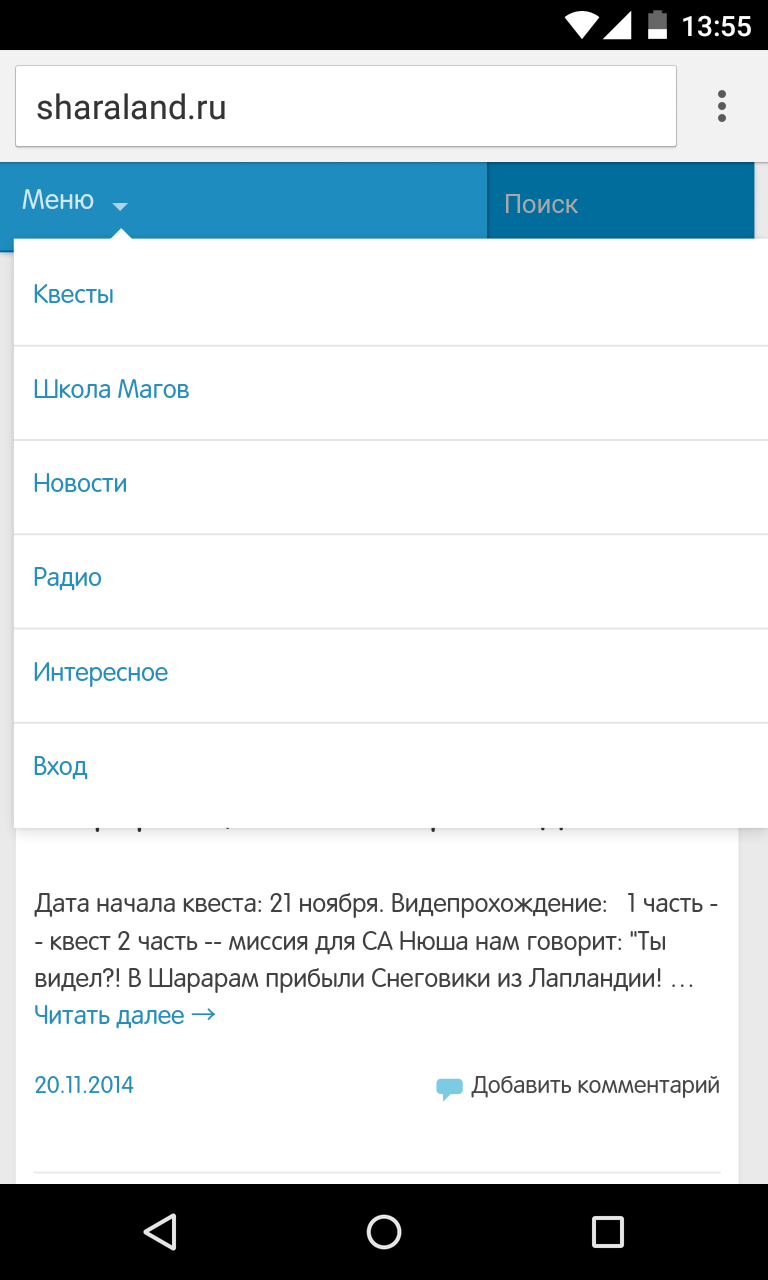This screenshot has height=1280, width=768.
Task: Open the Школа Магов menu item
Action: pos(111,389)
